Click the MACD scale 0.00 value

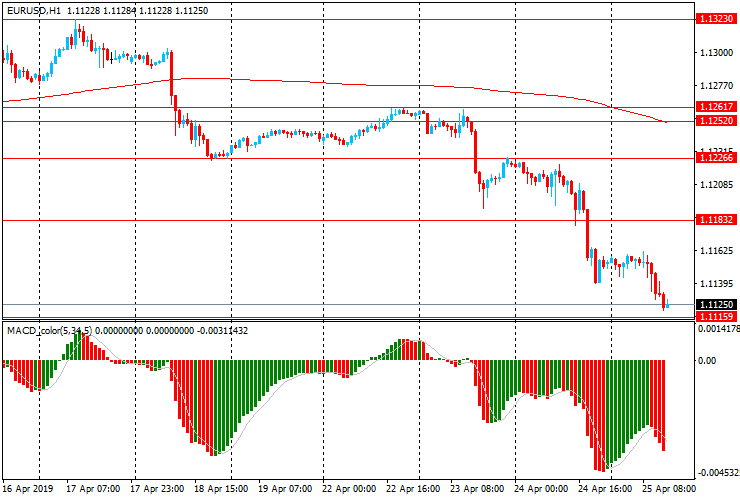[x=708, y=360]
